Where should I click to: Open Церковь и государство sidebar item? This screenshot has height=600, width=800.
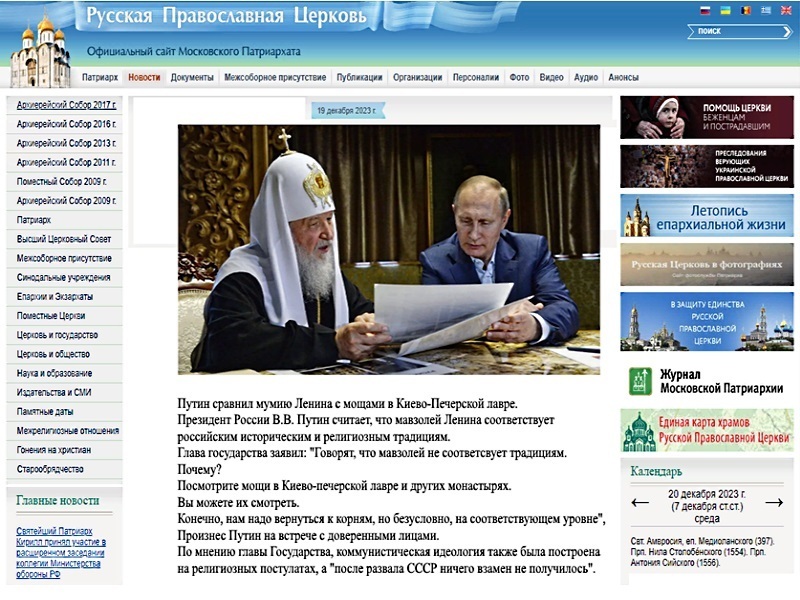click(x=60, y=335)
